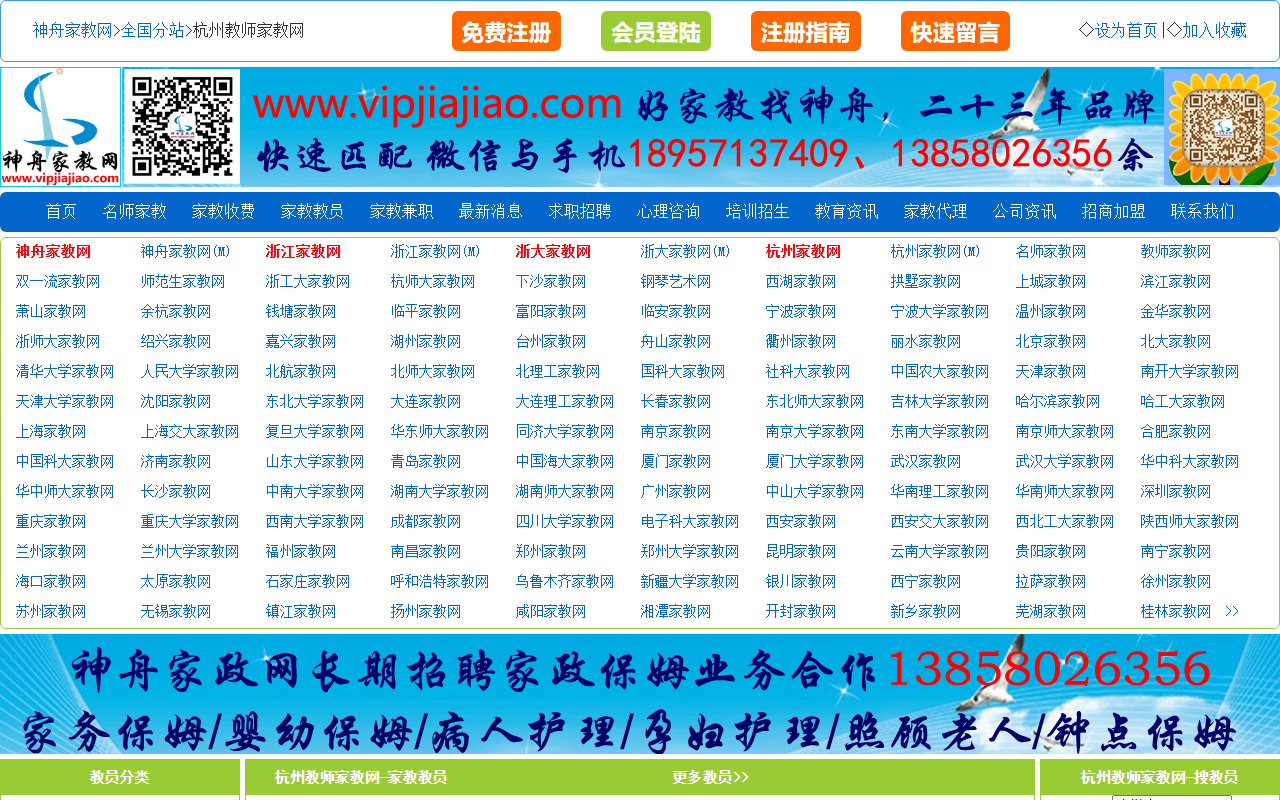Click 加入收藏 link
Viewport: 1280px width, 800px height.
click(x=1214, y=30)
